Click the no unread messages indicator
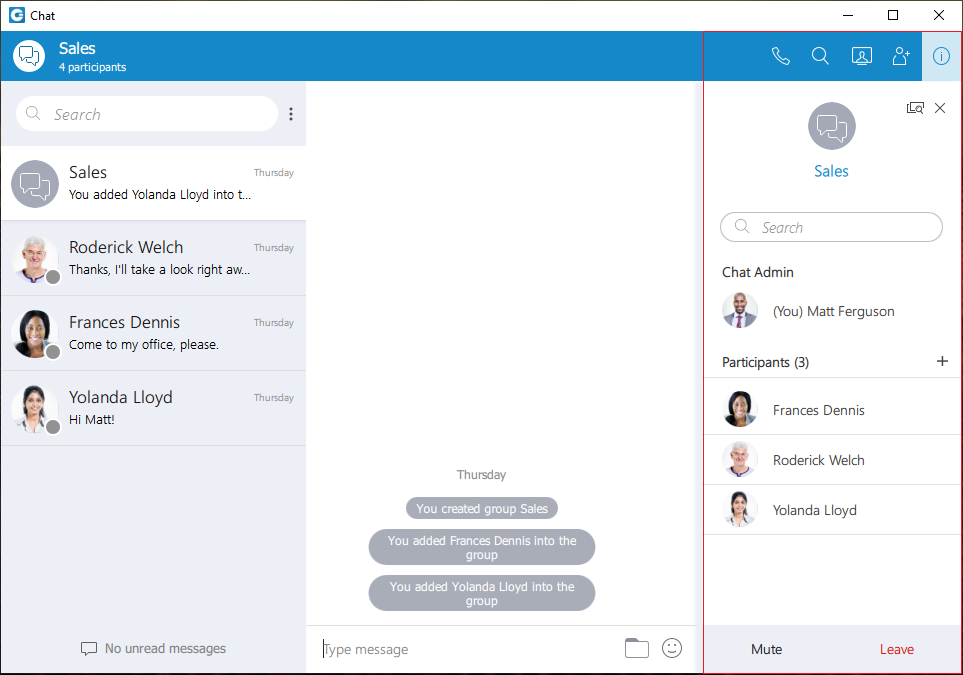This screenshot has height=675, width=963. point(153,648)
